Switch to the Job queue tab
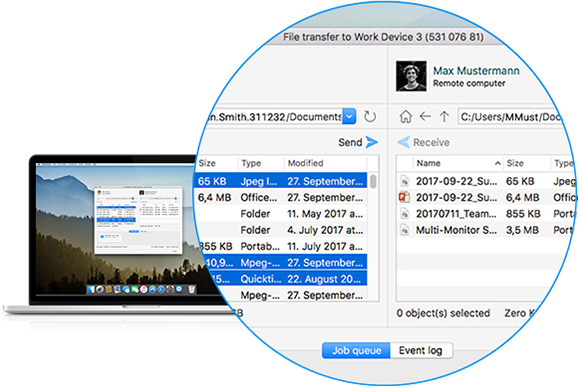This screenshot has height=388, width=583. (x=356, y=350)
